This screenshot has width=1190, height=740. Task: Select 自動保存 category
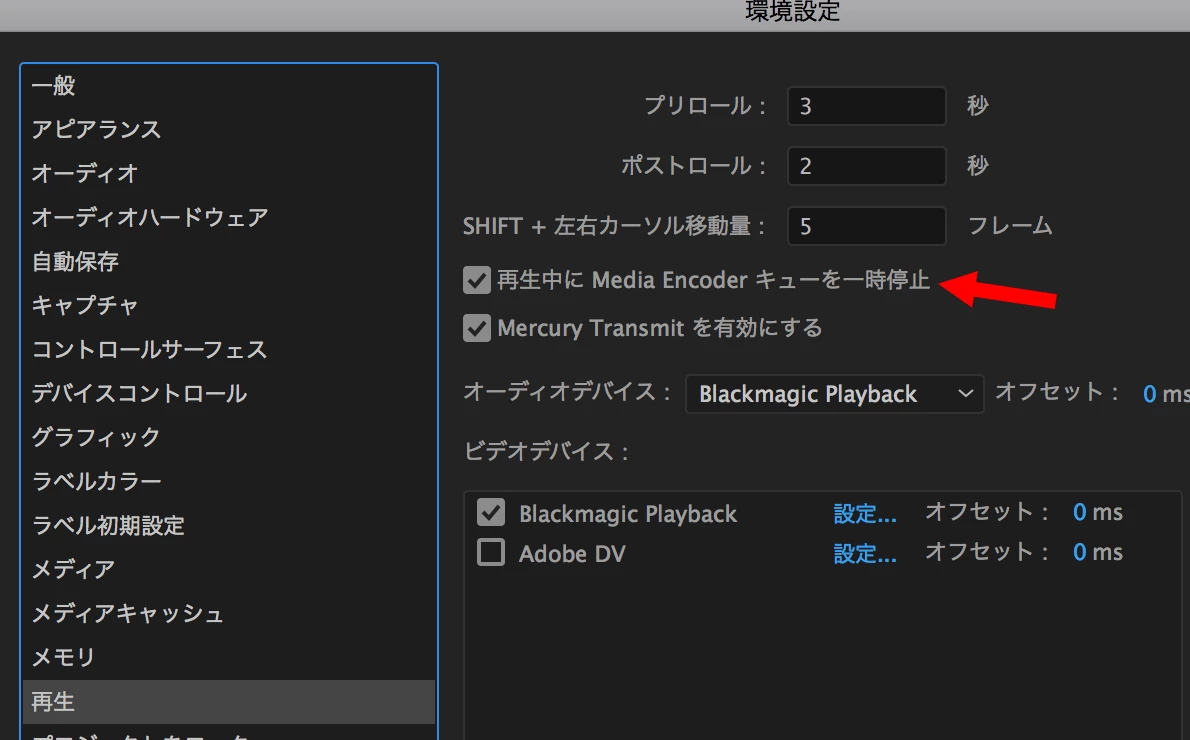pos(228,262)
